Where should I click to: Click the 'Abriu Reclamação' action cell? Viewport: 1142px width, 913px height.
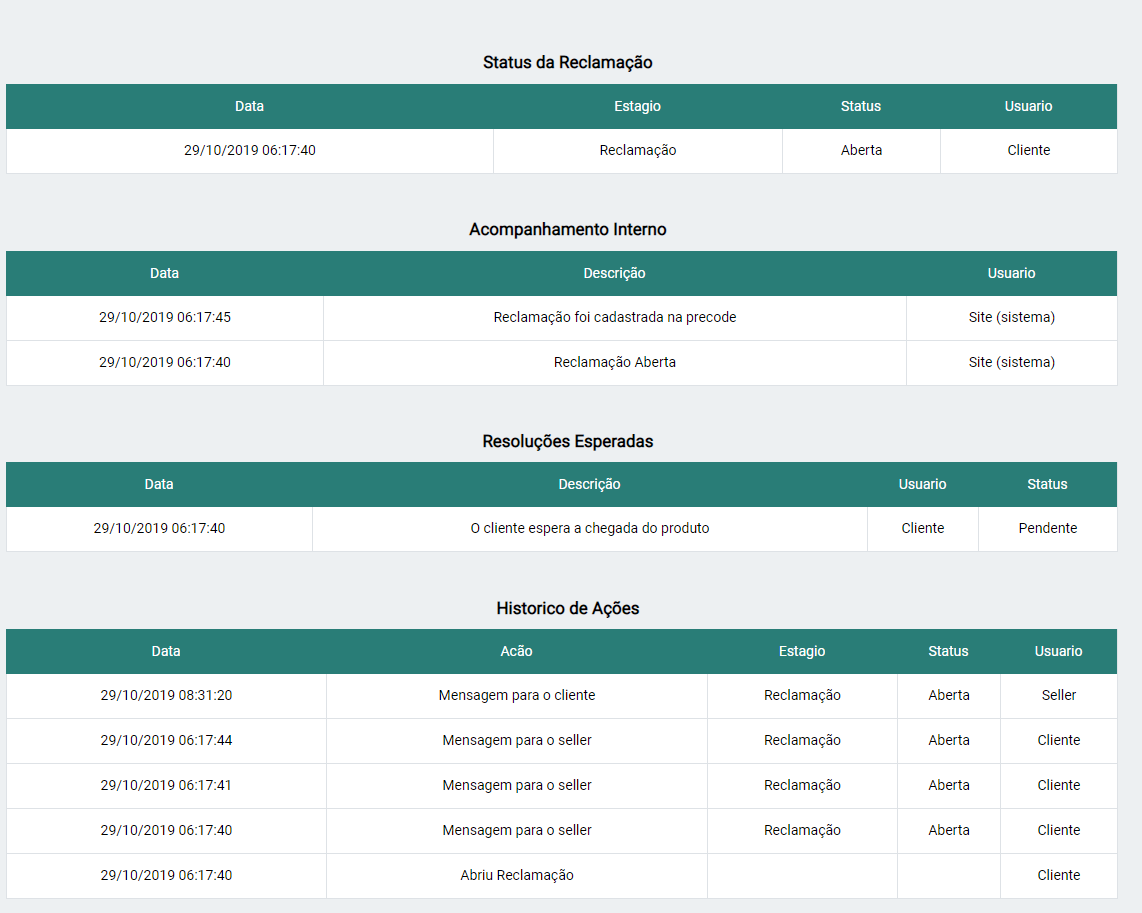[516, 876]
